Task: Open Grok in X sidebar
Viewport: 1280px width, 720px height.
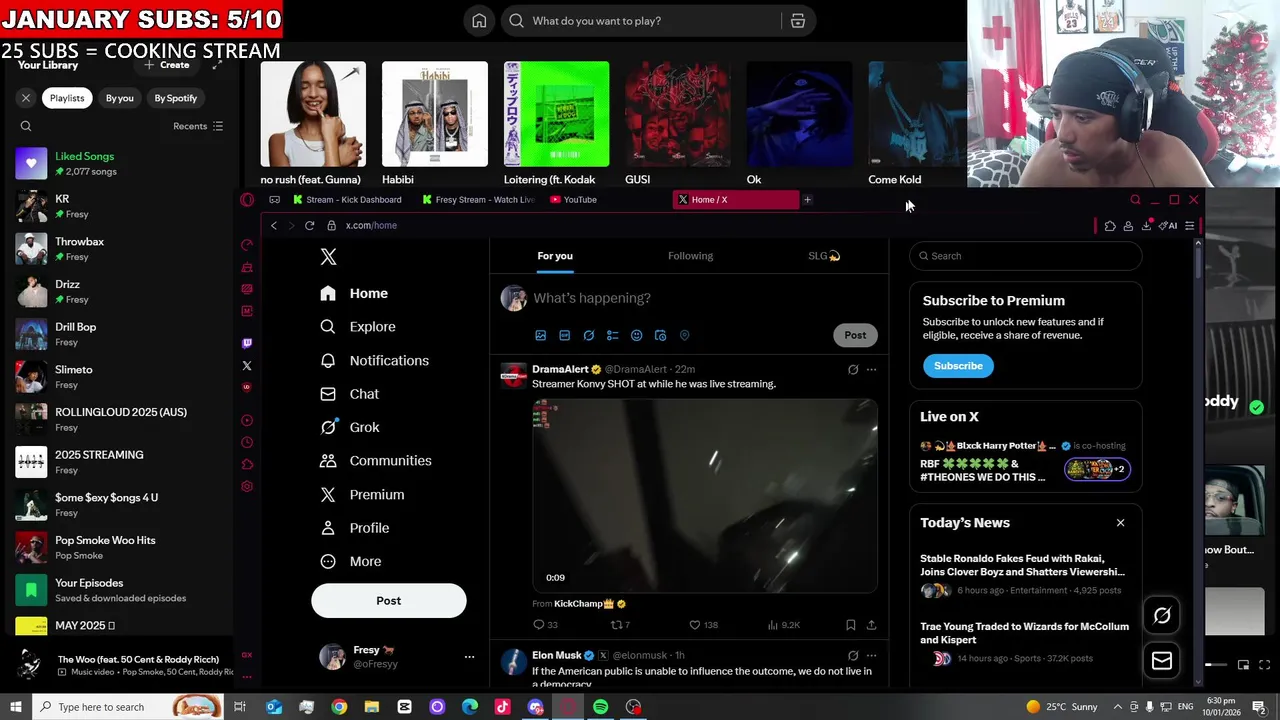Action: pos(349,427)
